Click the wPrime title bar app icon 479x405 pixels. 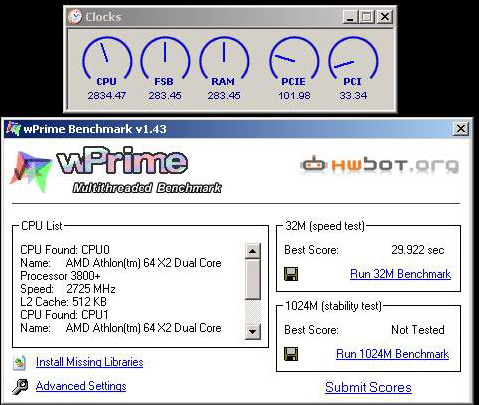click(13, 129)
